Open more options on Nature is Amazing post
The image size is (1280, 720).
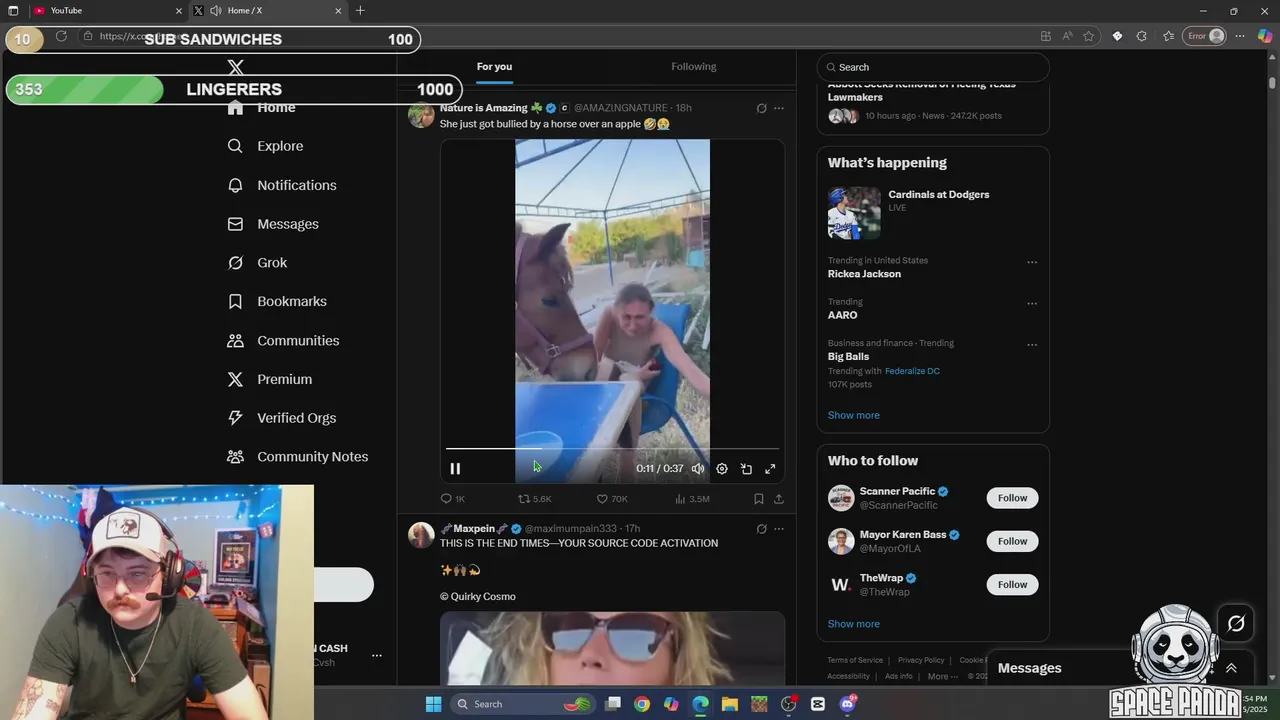[x=779, y=108]
